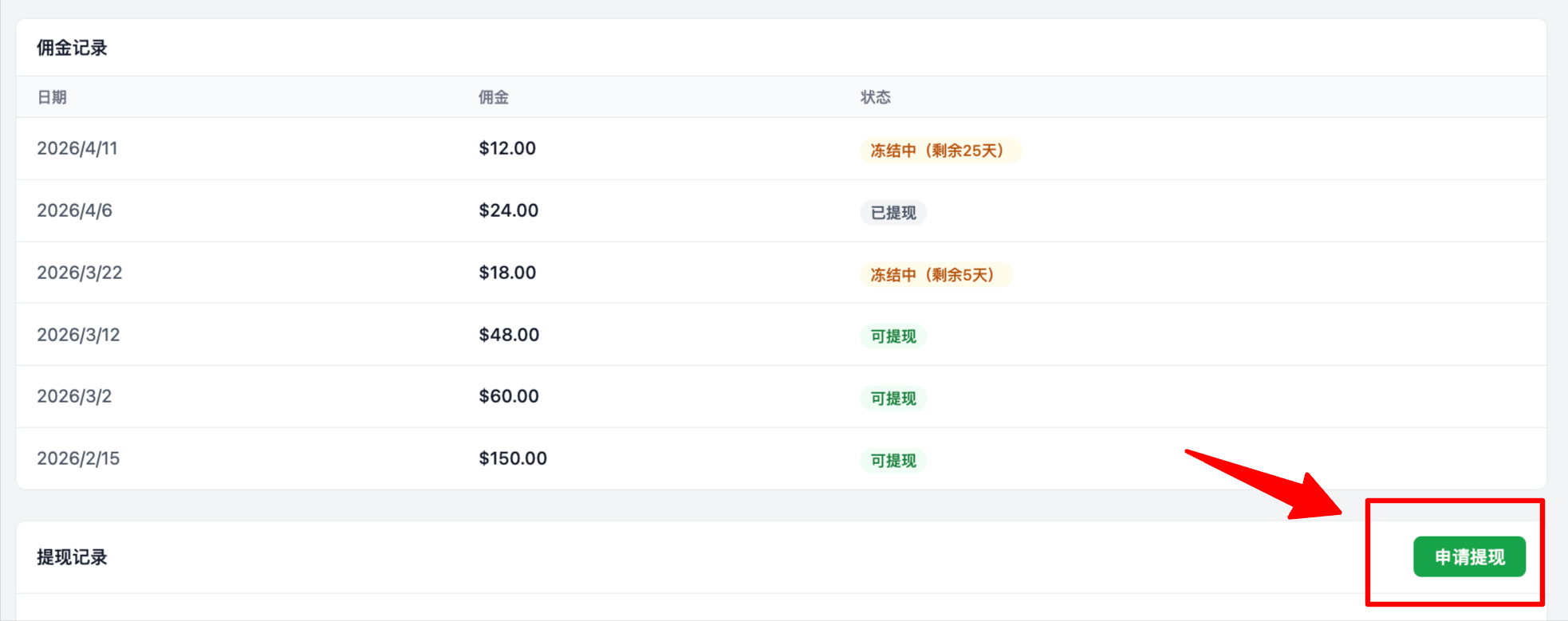The height and width of the screenshot is (621, 1568).
Task: Click the $150.00 commission amount
Action: [513, 458]
